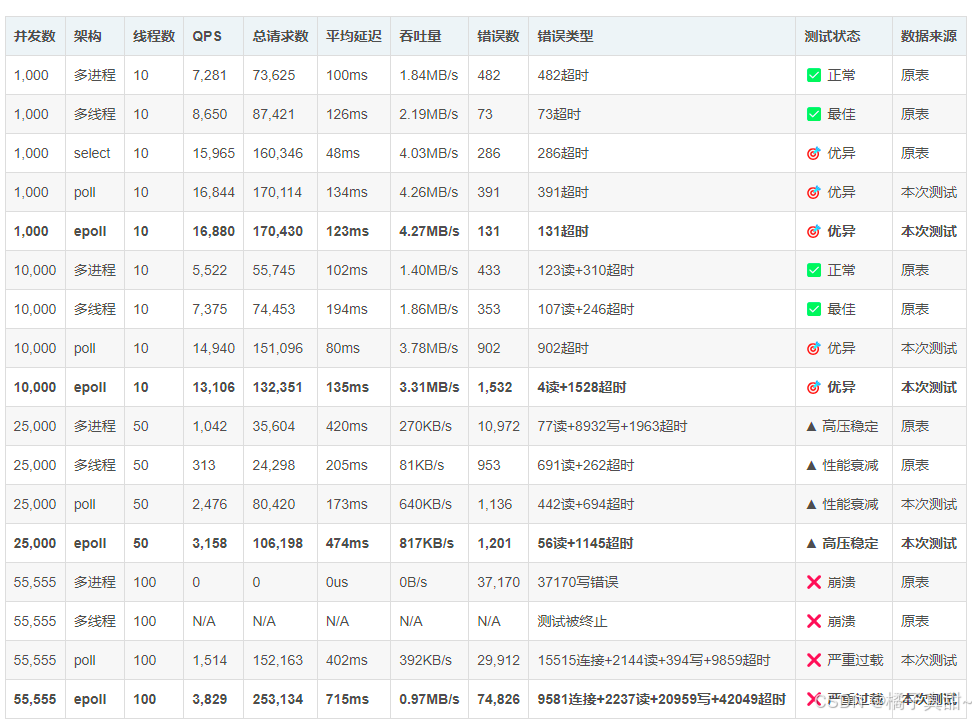Click the red X in the 55,555 poll row
This screenshot has height=719, width=976.
pyautogui.click(x=814, y=660)
